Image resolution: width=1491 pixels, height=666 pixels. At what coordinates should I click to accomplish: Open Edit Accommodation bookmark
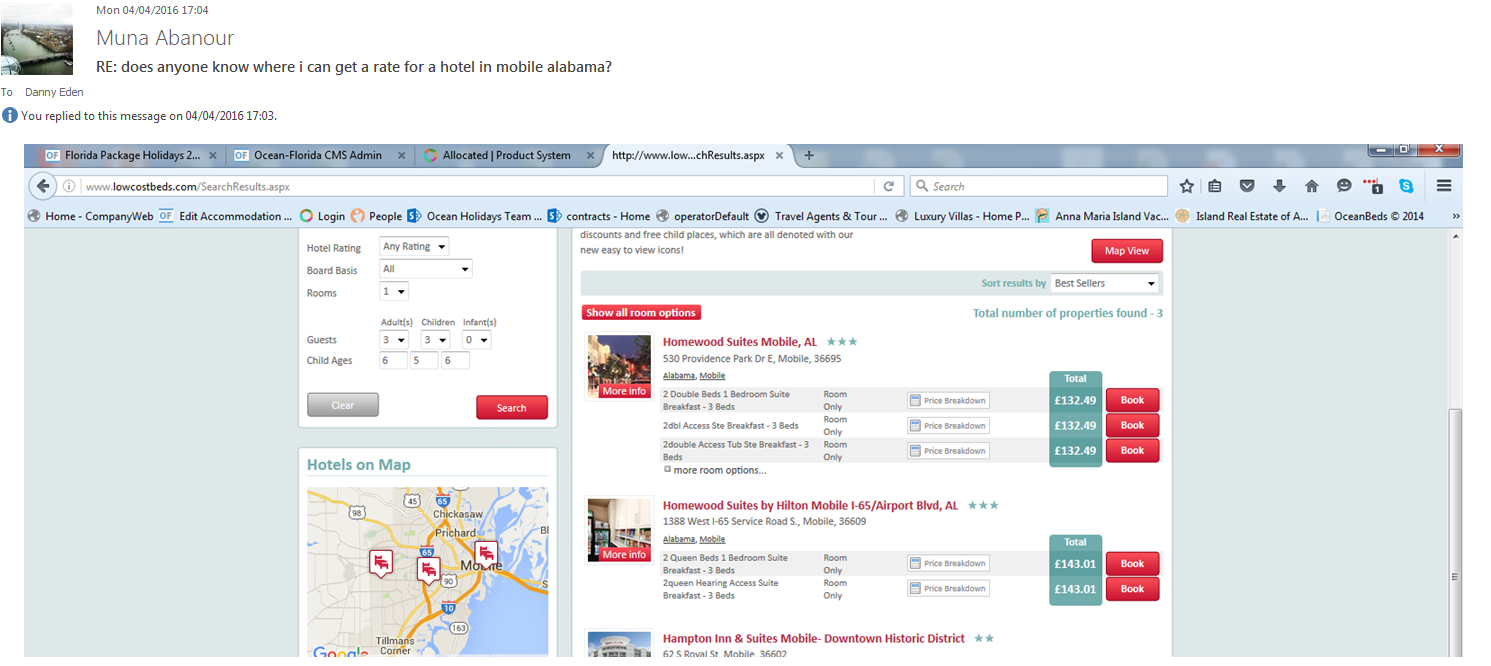coord(226,216)
